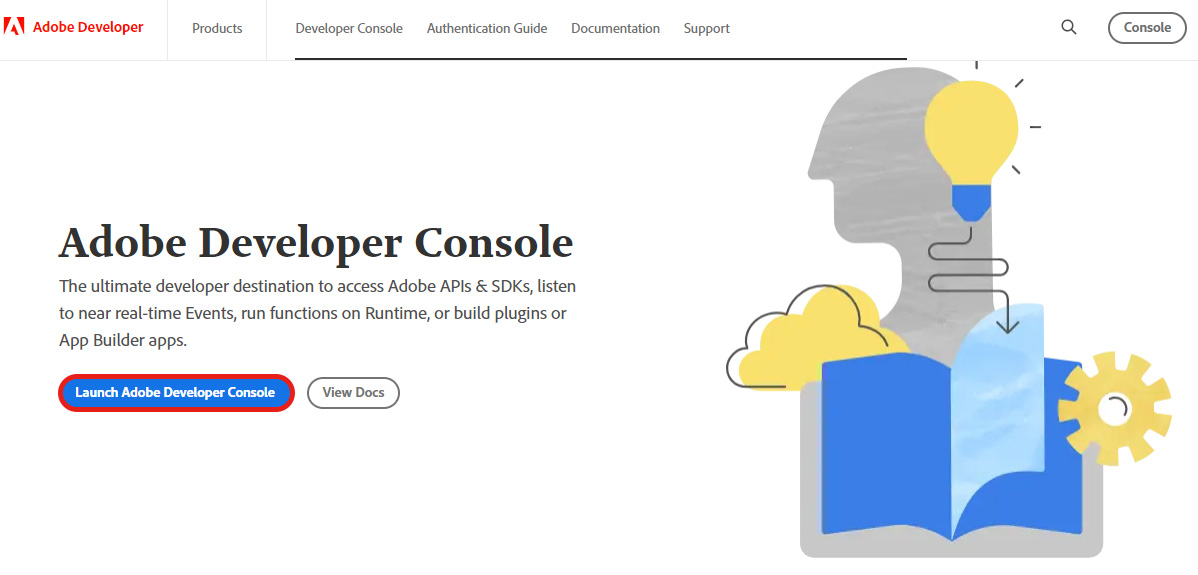Screen dimensions: 1198x575
Task: Click the Adobe logo icon
Action: click(x=15, y=27)
